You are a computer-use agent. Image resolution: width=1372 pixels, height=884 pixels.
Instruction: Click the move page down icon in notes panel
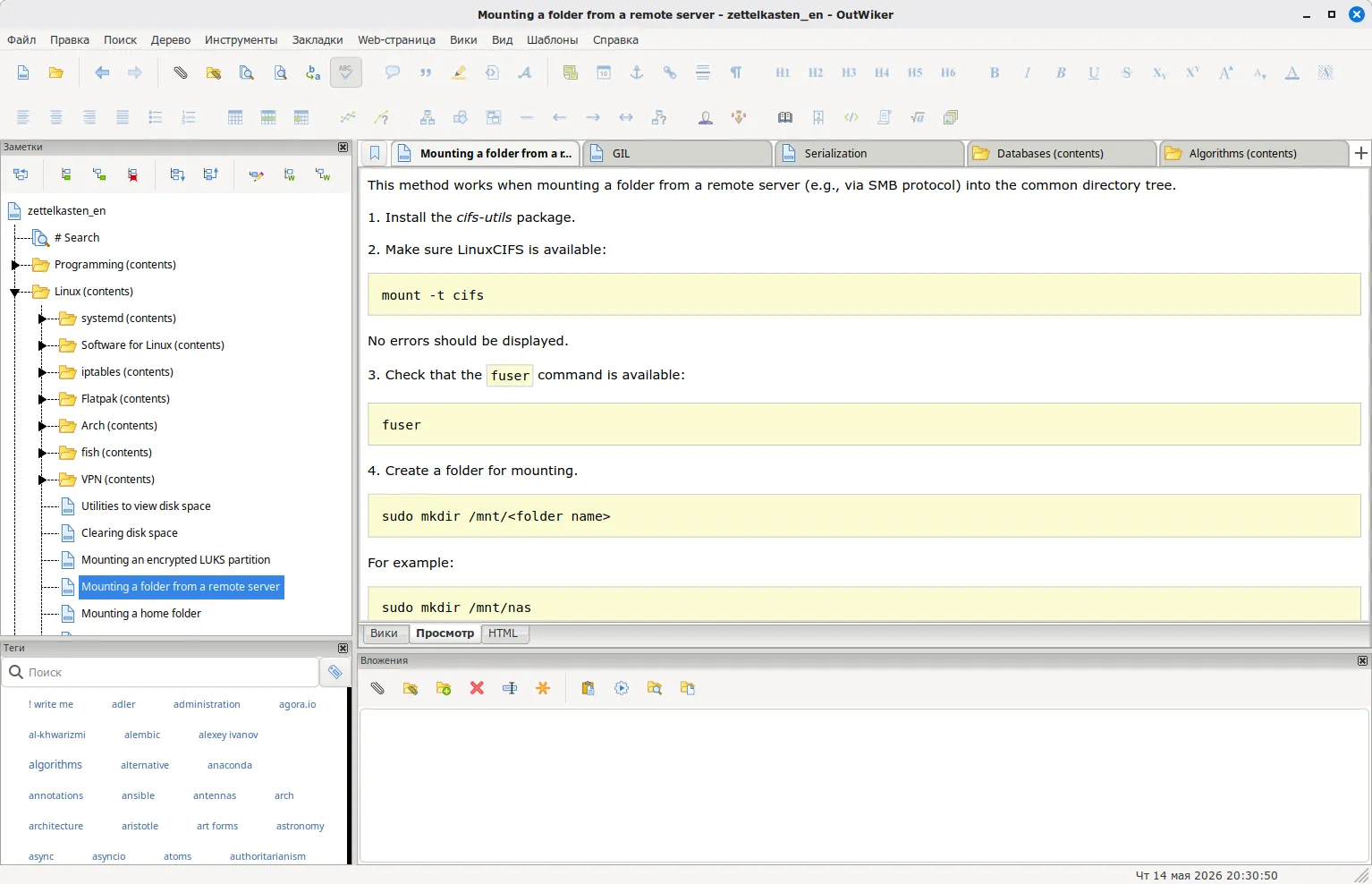pos(177,174)
